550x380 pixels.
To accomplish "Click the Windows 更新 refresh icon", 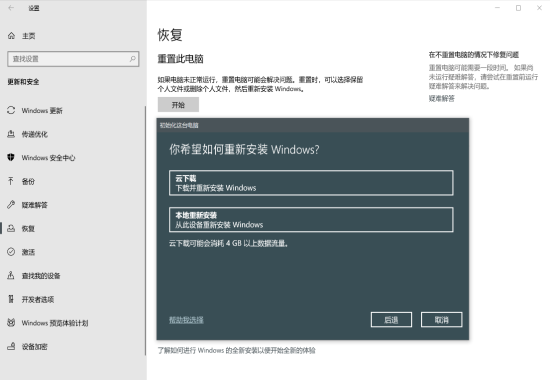I will point(11,110).
